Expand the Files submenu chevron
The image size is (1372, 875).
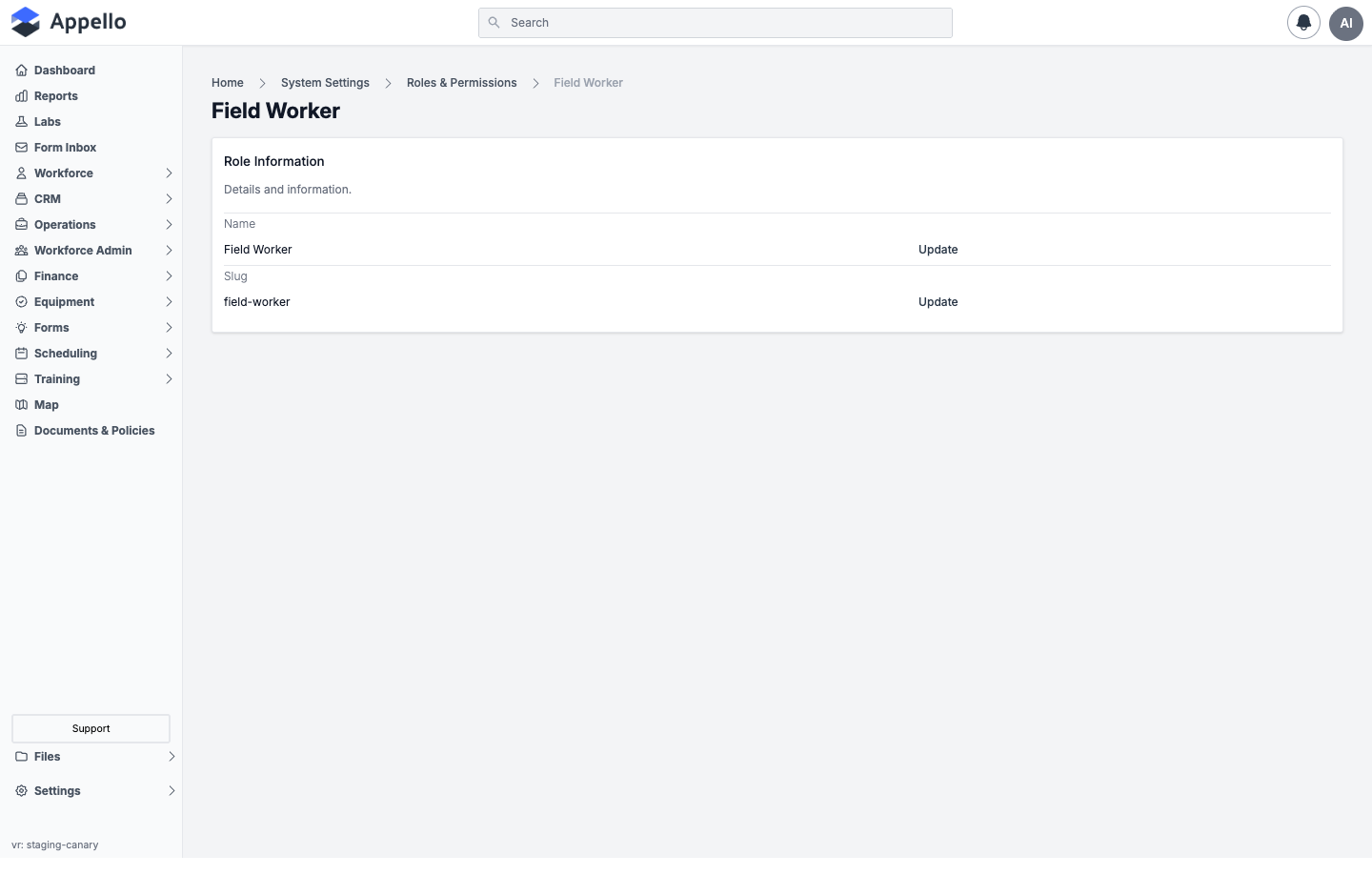coord(171,757)
